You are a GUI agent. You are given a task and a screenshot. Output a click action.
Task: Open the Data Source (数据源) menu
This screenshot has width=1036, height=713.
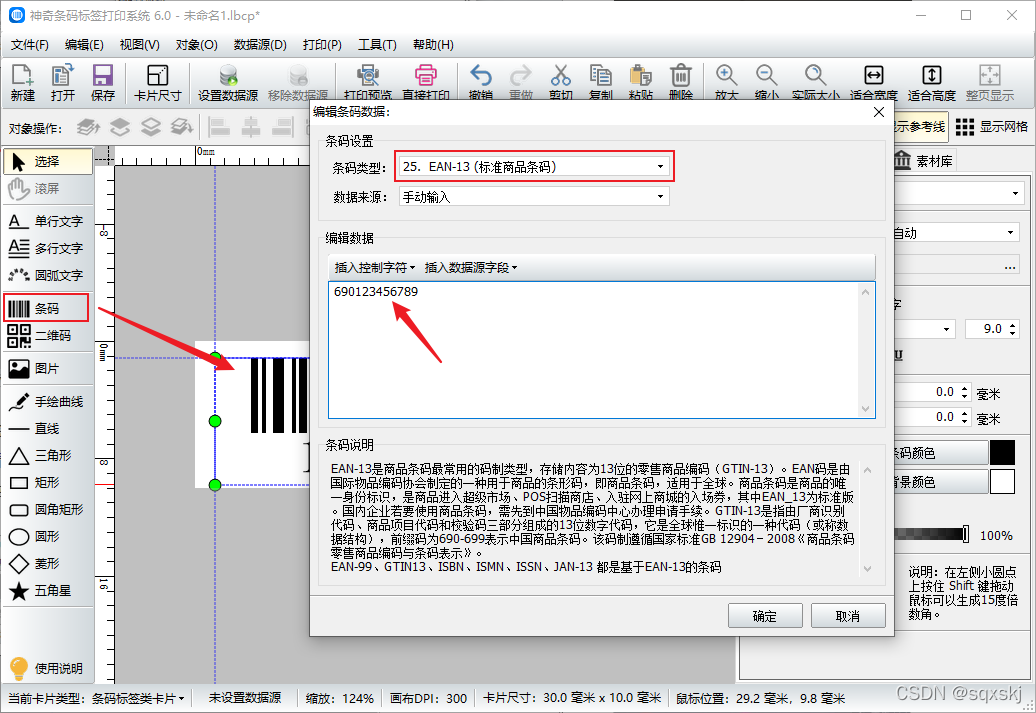click(x=260, y=45)
